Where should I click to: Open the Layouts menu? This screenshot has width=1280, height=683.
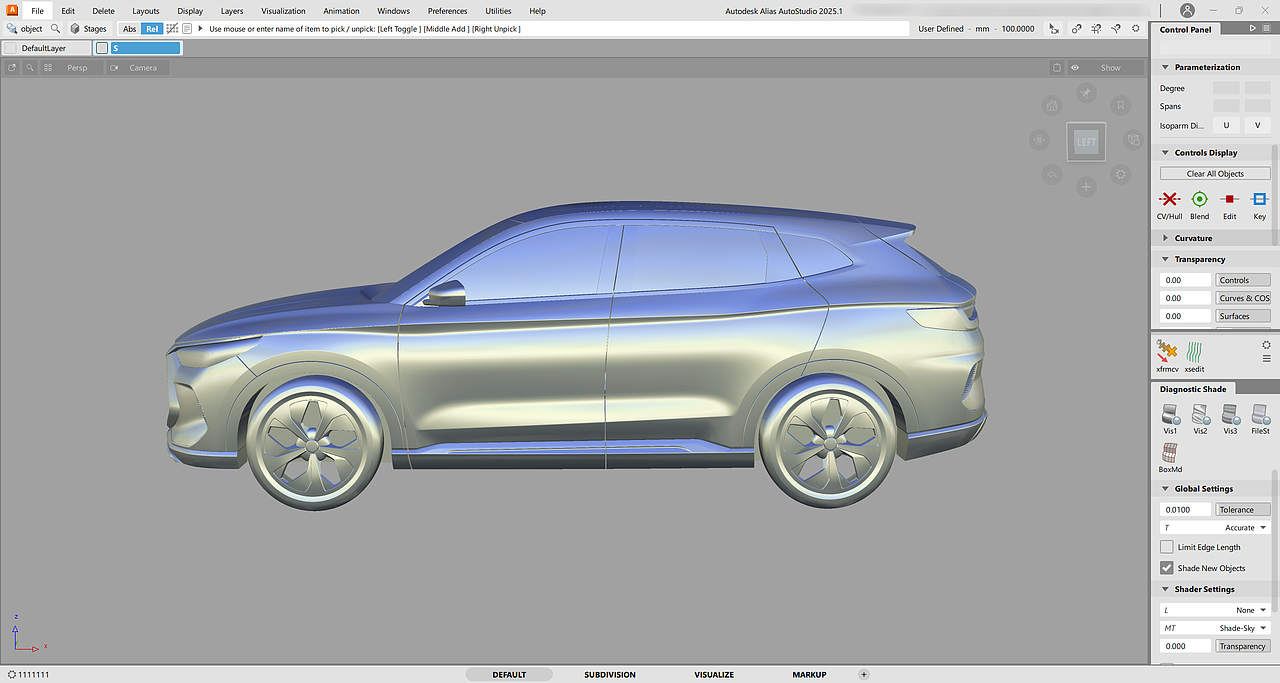point(146,11)
